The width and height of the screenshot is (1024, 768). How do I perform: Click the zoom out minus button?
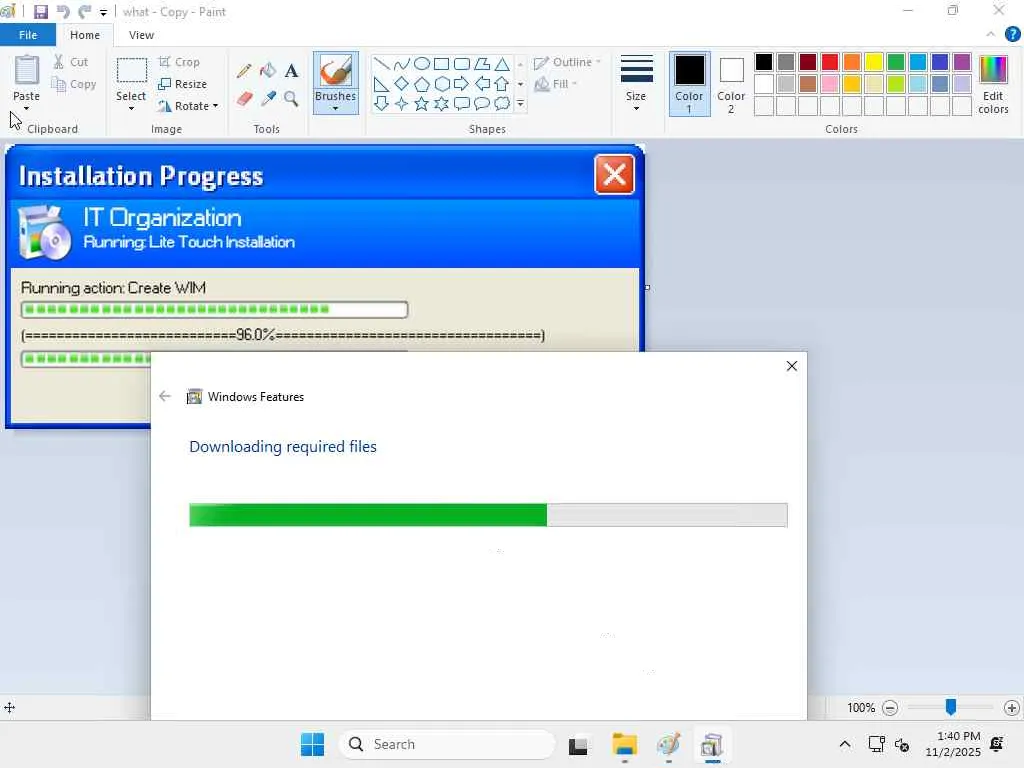889,708
